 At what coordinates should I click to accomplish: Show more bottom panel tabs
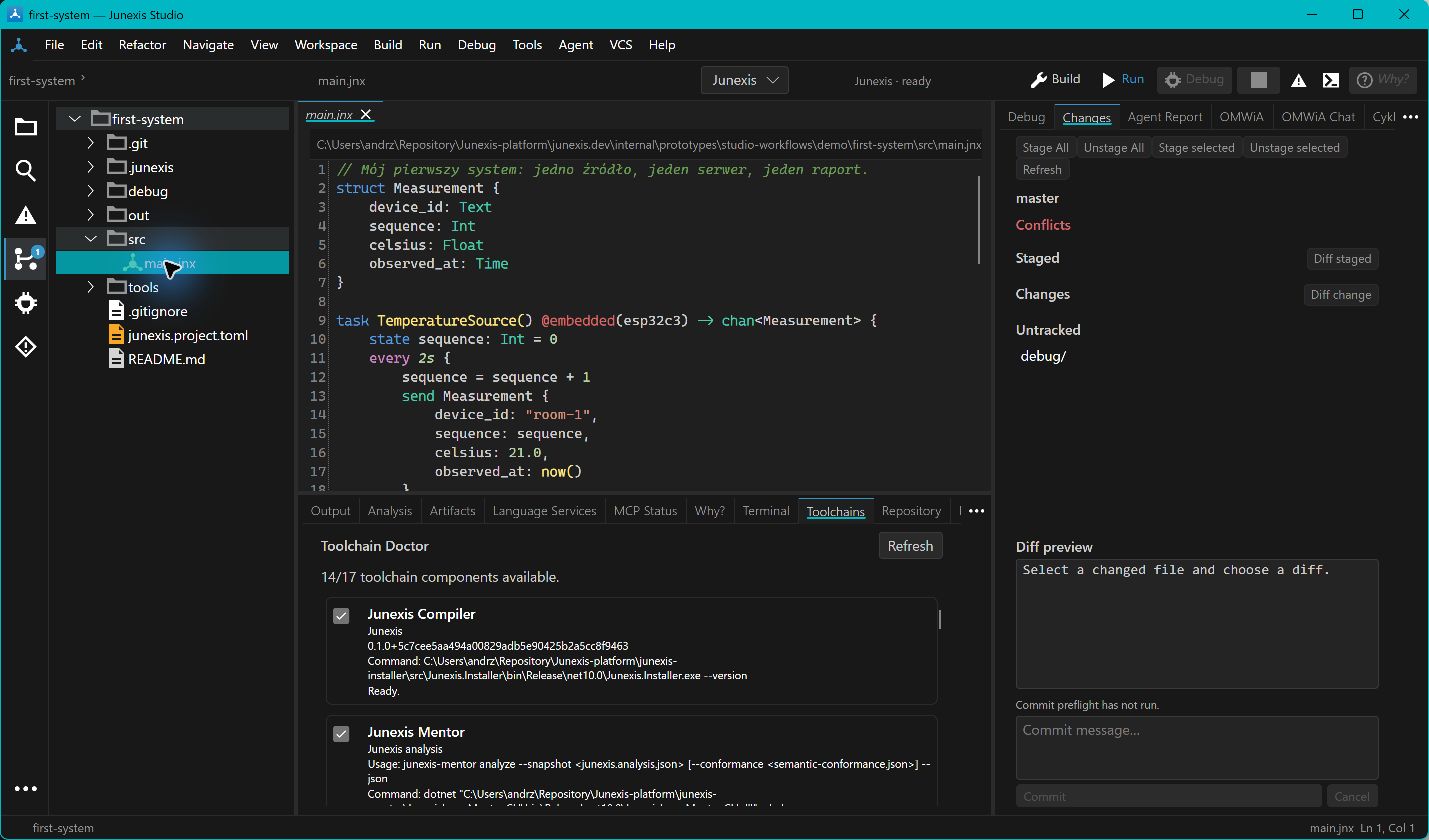(976, 511)
